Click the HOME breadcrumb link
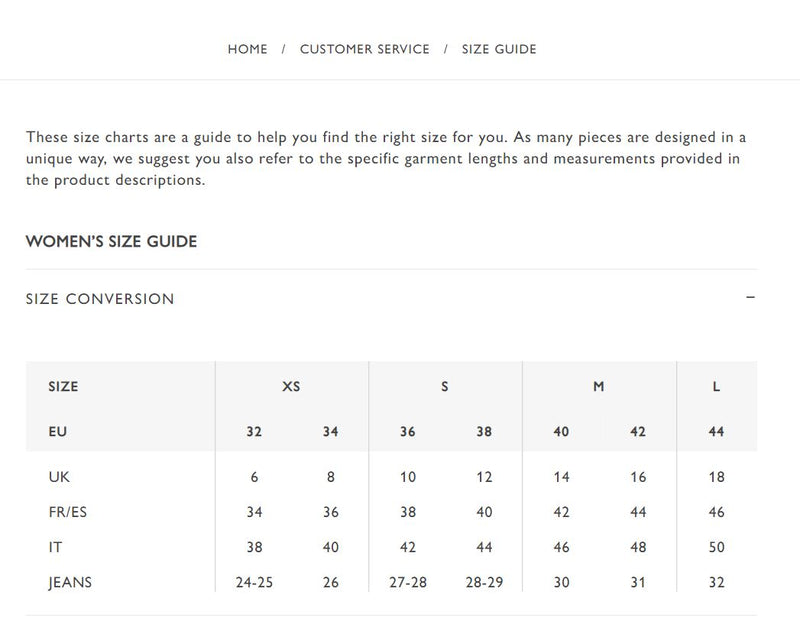The height and width of the screenshot is (624, 800). (247, 49)
